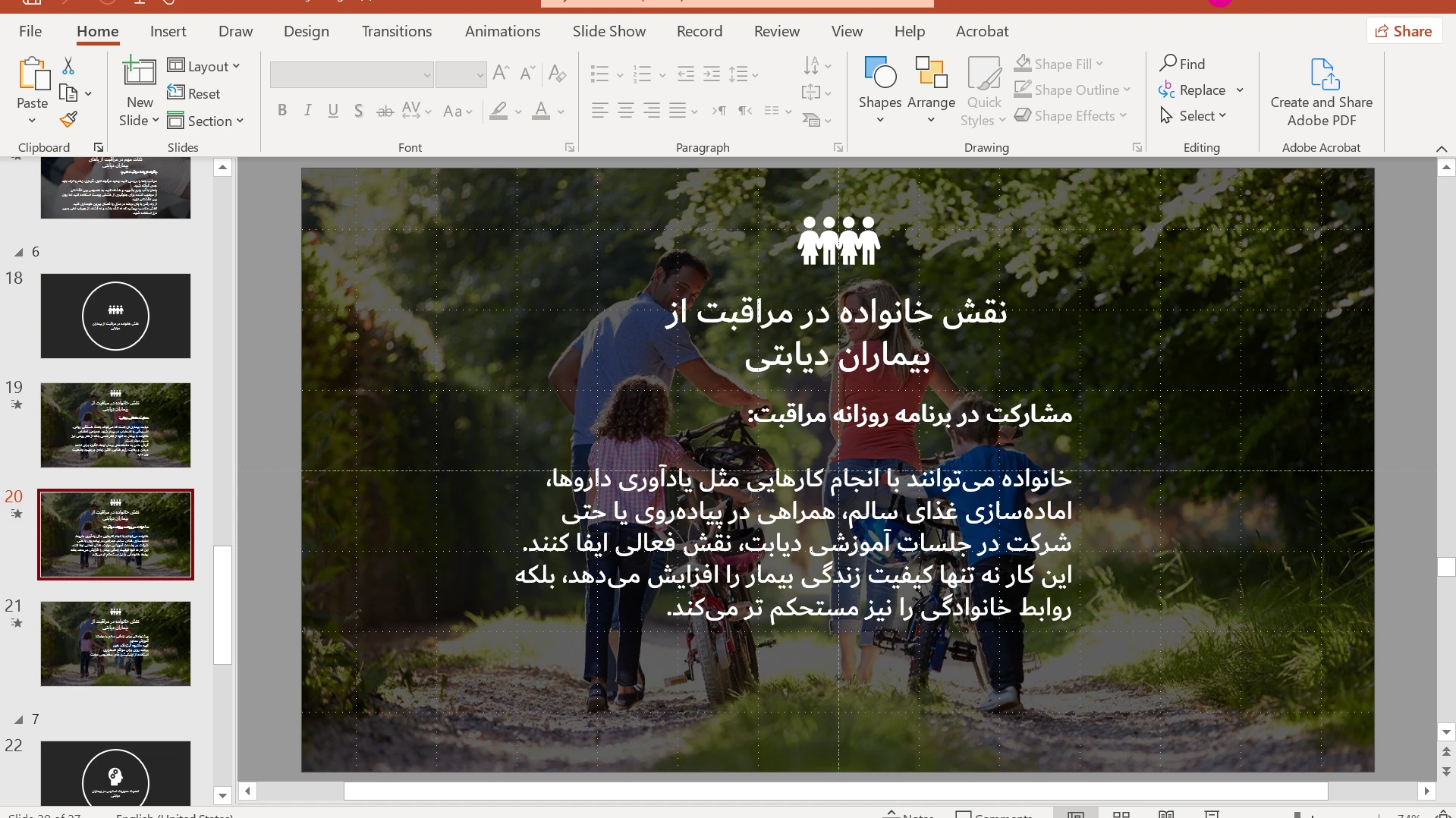Open the File tab
Image resolution: width=1456 pixels, height=818 pixels.
pyautogui.click(x=30, y=31)
